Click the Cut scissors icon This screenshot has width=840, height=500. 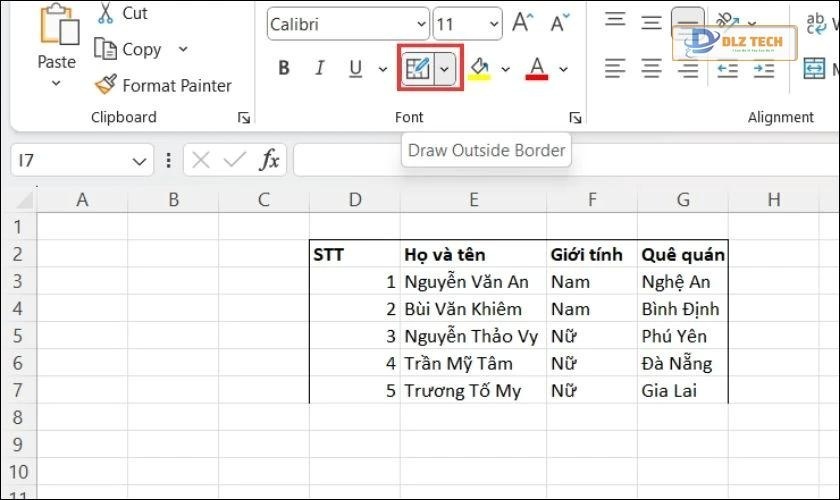[x=105, y=14]
